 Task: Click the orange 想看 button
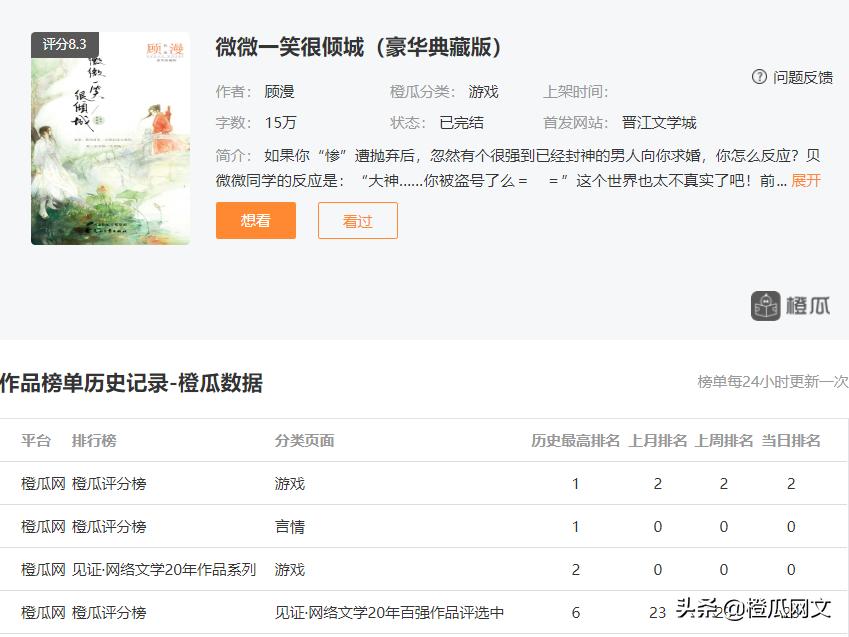point(255,220)
